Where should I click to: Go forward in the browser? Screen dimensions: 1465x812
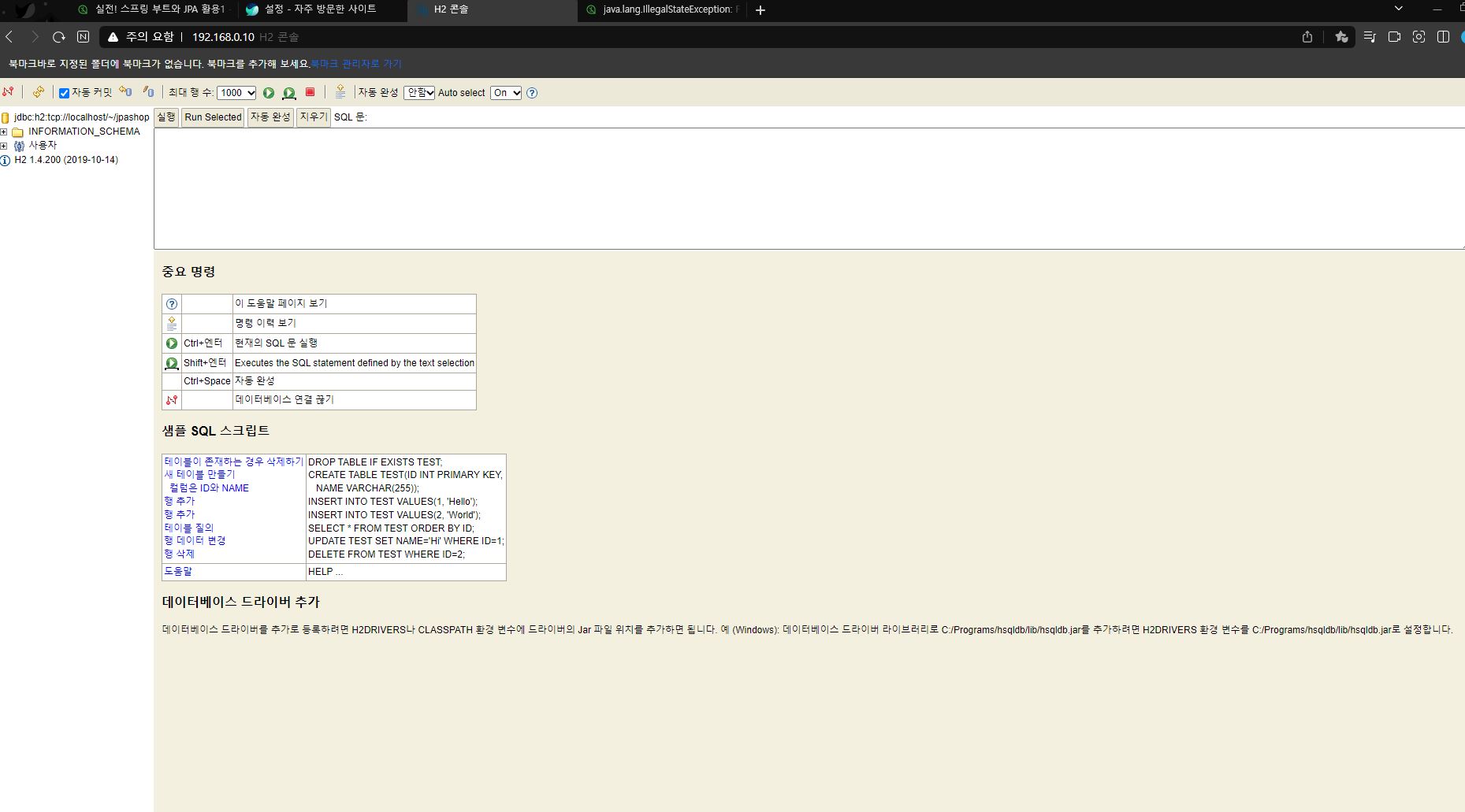35,37
